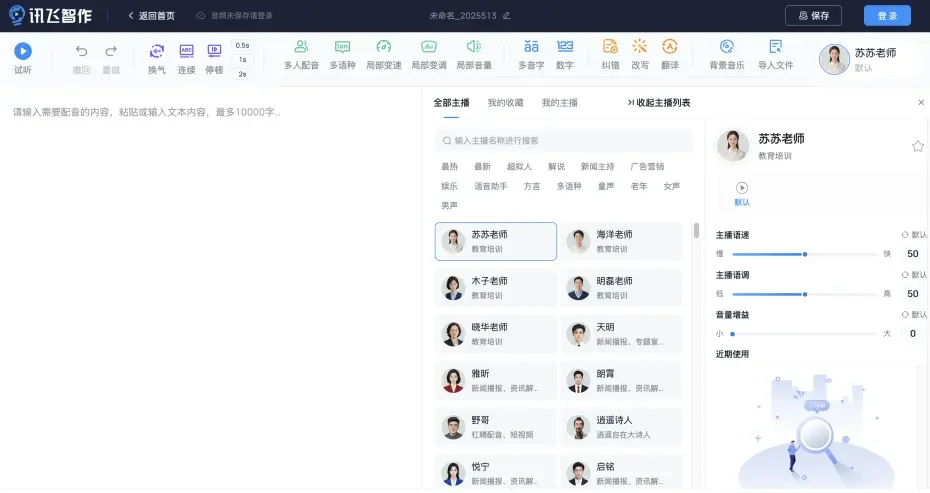
Task: Edit project name with the pencil icon
Action: pyautogui.click(x=507, y=16)
